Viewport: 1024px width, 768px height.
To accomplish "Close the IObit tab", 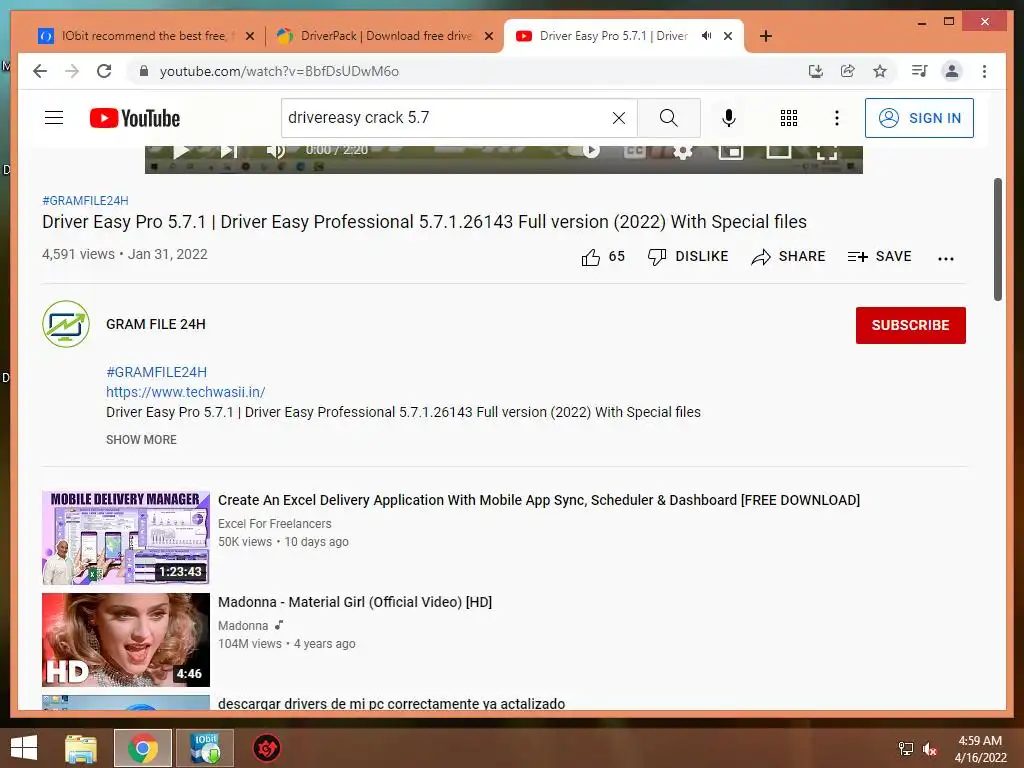I will (x=249, y=36).
